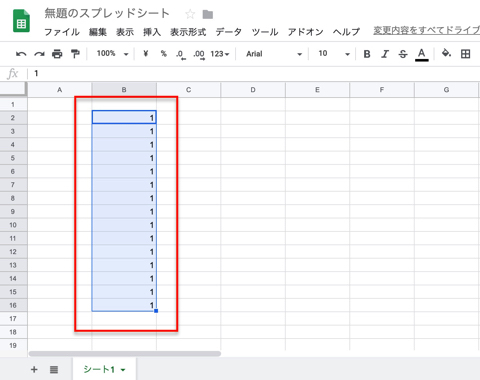Open the 123 more formats dropdown
The height and width of the screenshot is (380, 480).
tap(220, 54)
